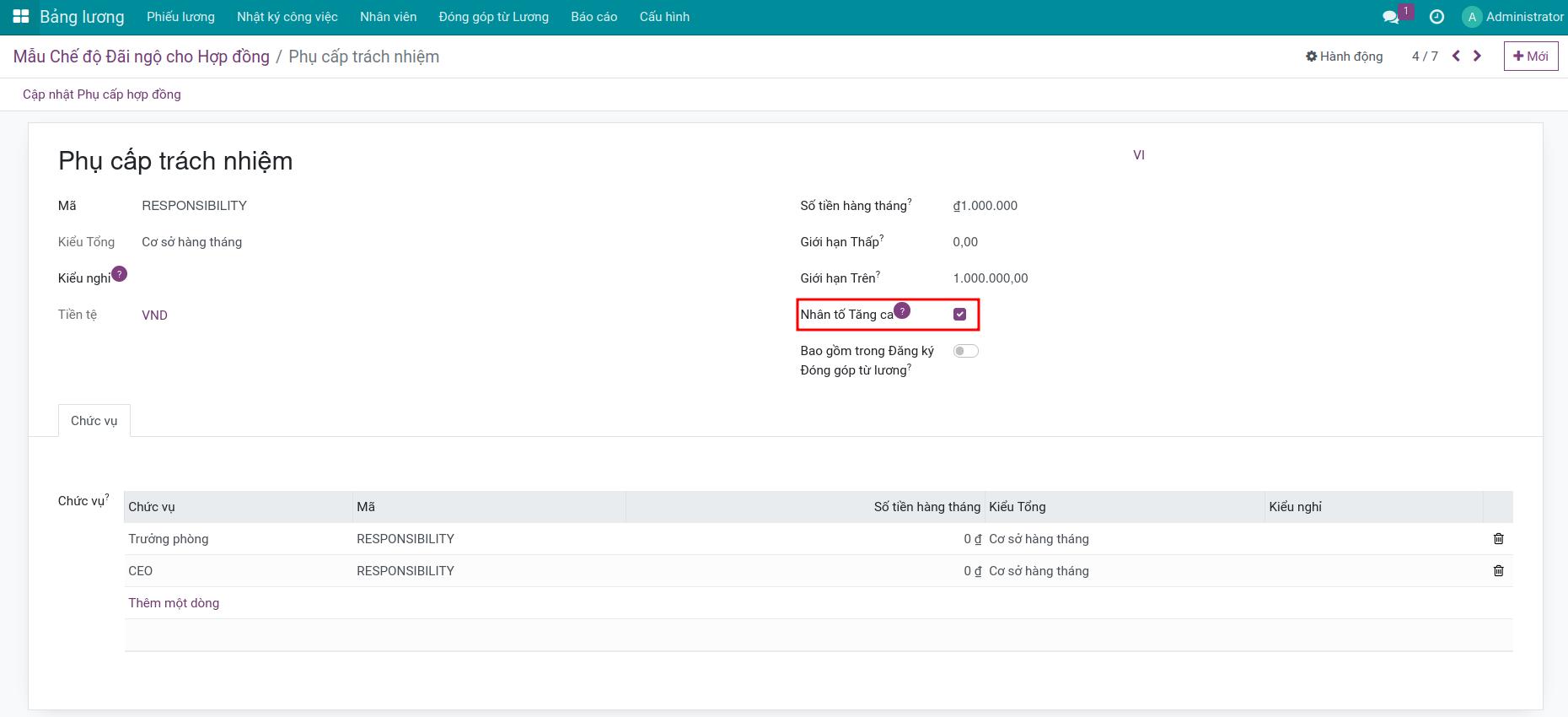Select the Chức vụ tab

click(94, 420)
